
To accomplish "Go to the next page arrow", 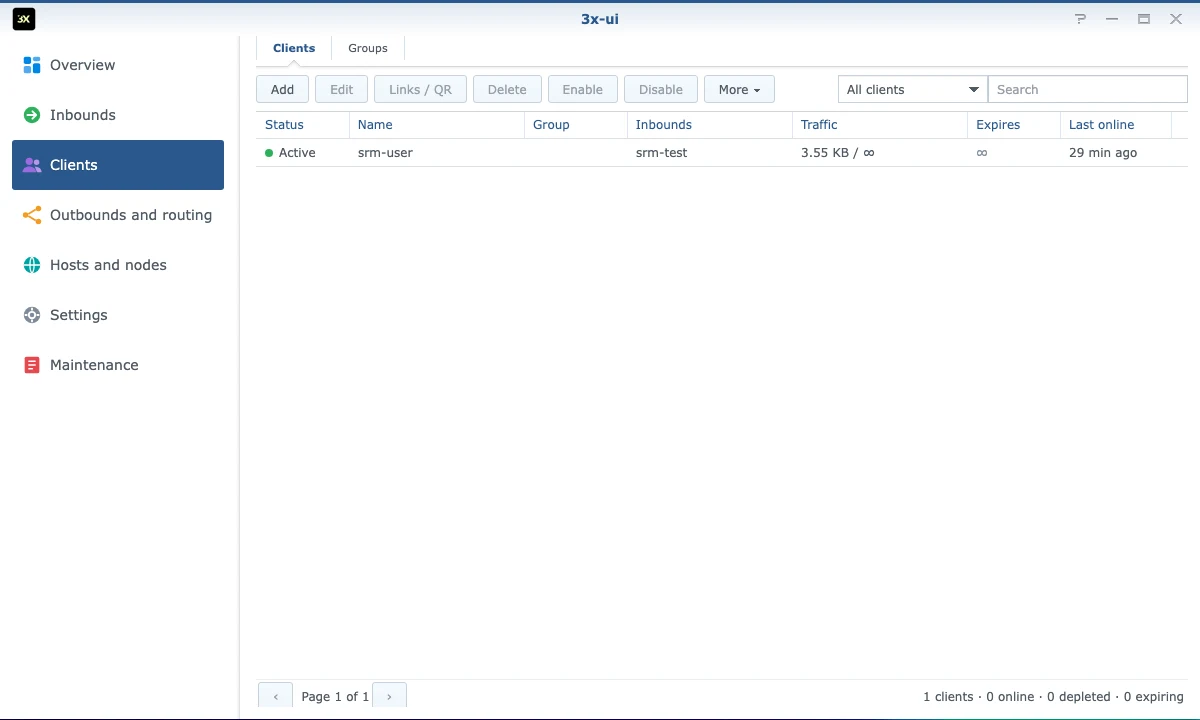I will pos(389,696).
